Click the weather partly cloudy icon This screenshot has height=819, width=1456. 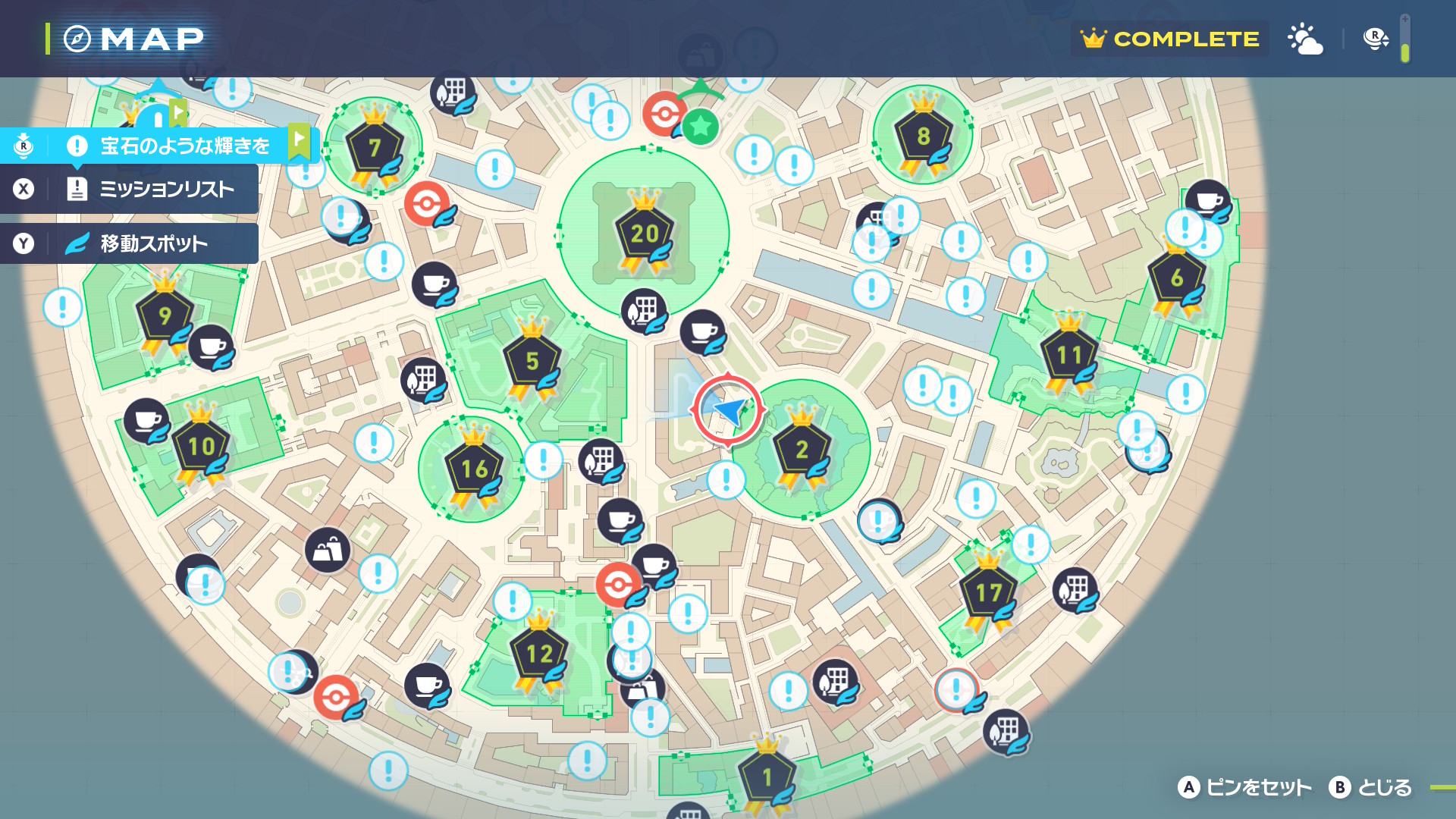pos(1305,39)
